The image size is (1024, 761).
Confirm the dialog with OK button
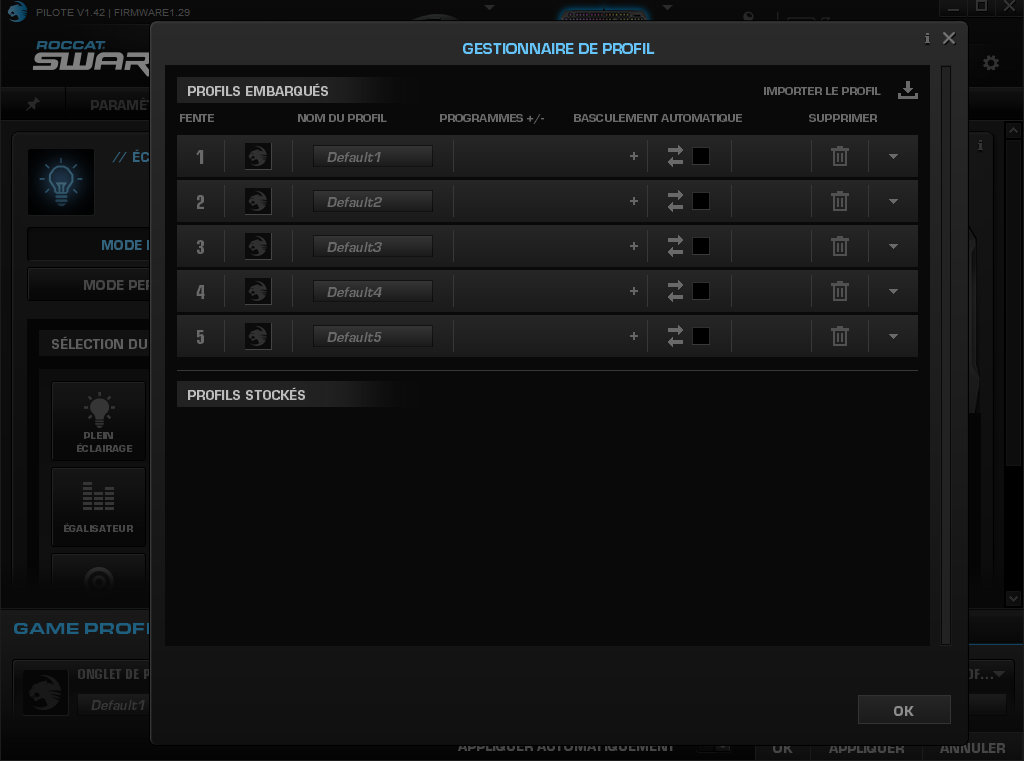pos(904,710)
